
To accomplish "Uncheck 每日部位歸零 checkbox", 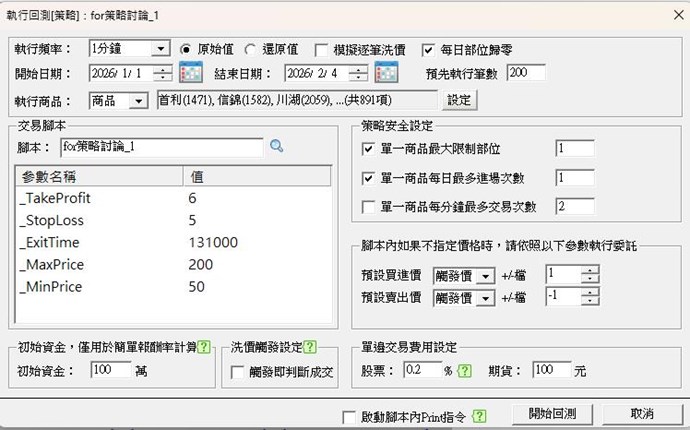I will pyautogui.click(x=429, y=48).
